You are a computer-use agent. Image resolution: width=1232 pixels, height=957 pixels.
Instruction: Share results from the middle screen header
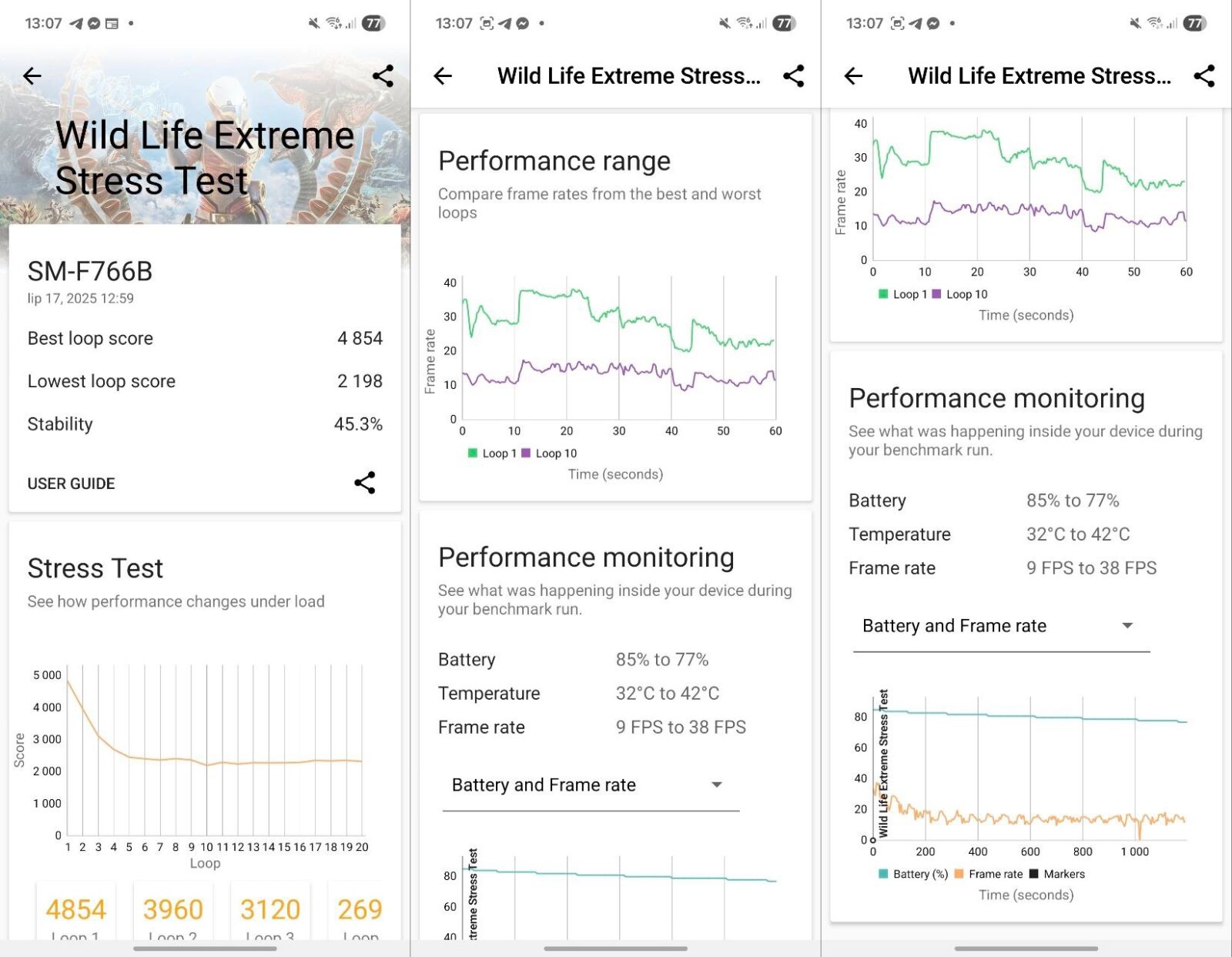(793, 75)
